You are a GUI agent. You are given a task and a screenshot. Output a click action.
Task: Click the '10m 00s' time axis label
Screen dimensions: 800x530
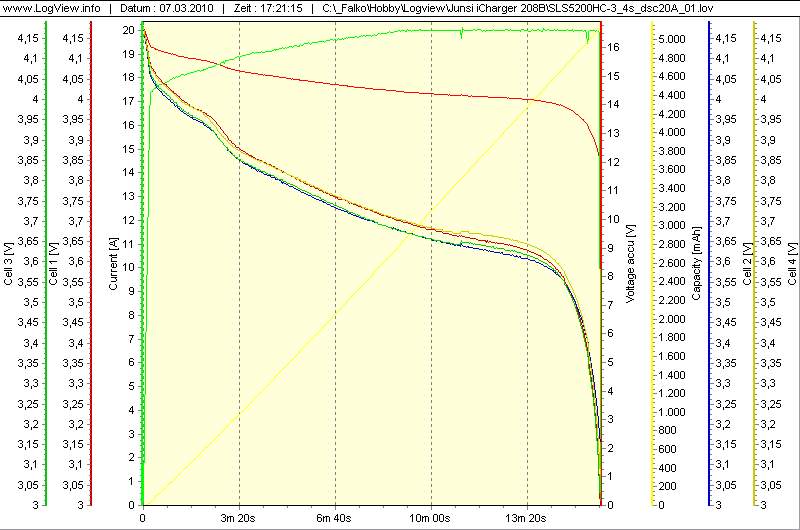[x=430, y=518]
